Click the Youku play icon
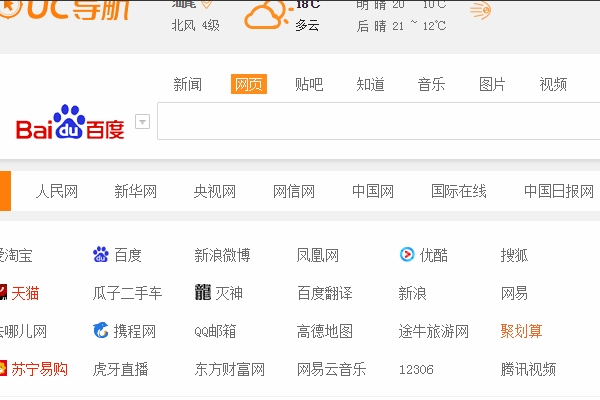Viewport: 600px width, 400px height. pyautogui.click(x=407, y=255)
